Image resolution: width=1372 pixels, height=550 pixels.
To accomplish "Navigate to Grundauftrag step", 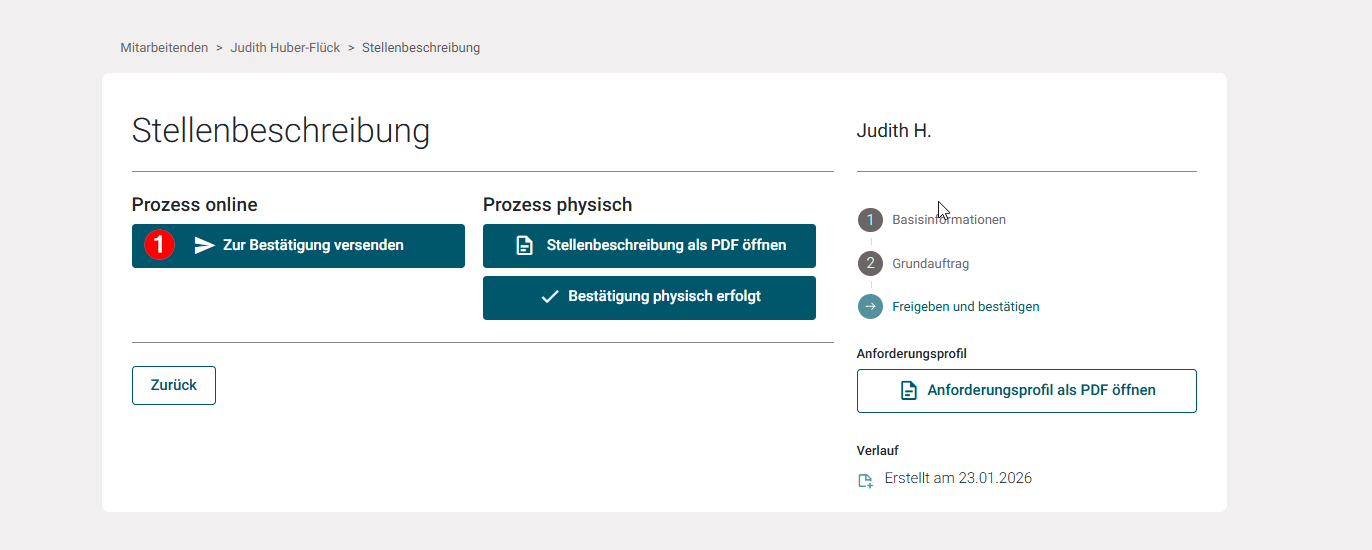I will [x=930, y=264].
